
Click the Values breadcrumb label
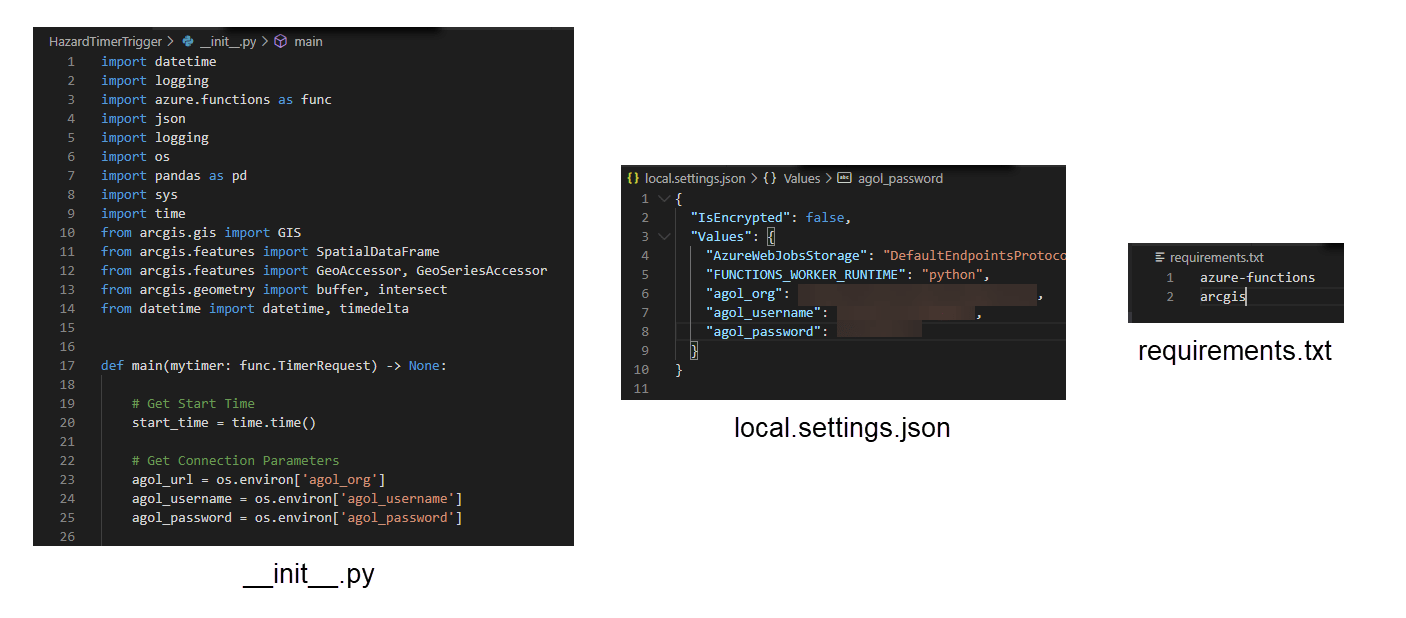click(x=801, y=179)
